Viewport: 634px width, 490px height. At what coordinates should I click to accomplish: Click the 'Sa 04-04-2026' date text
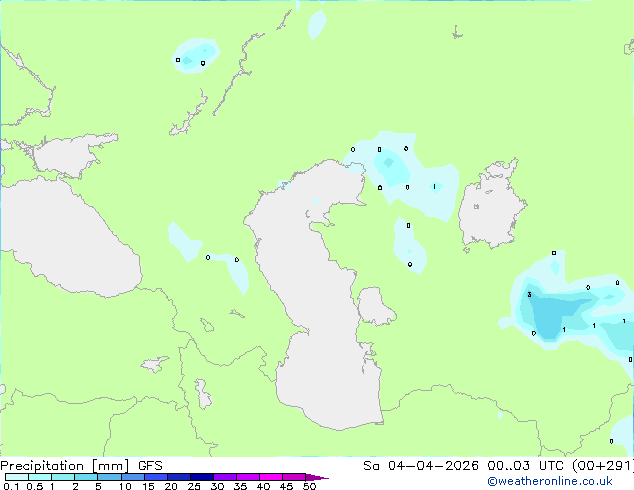point(421,466)
